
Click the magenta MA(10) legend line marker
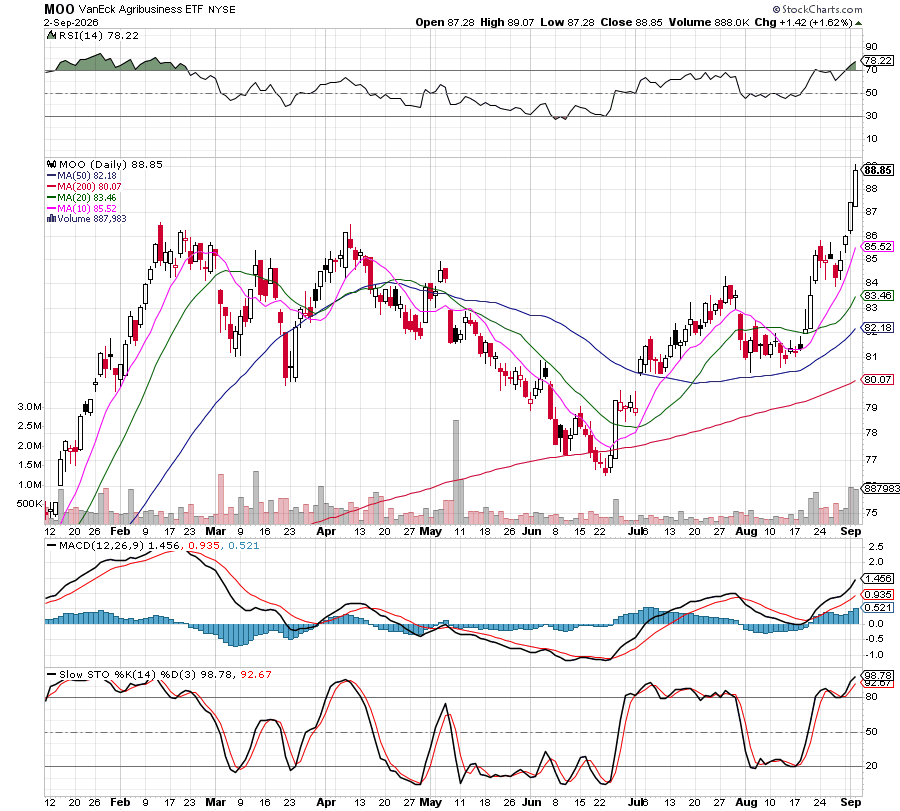click(x=51, y=209)
